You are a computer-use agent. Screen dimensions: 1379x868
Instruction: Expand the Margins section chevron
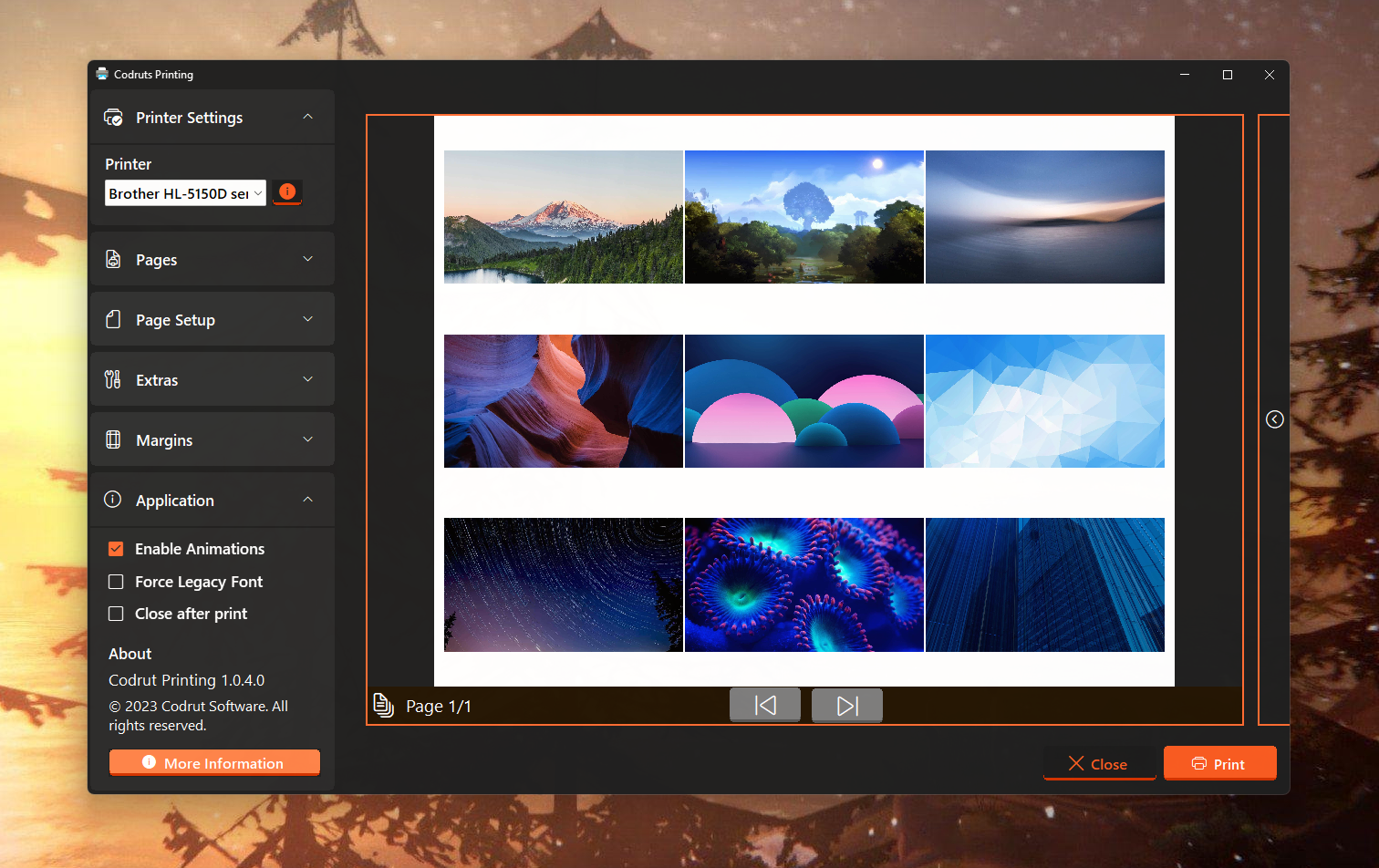[308, 439]
